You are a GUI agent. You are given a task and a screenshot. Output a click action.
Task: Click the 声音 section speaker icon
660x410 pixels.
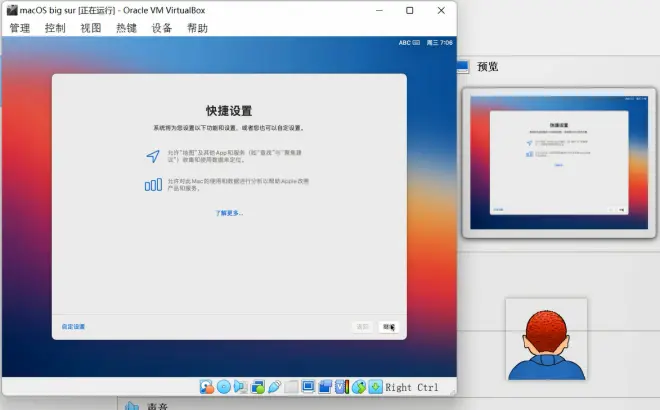pyautogui.click(x=132, y=406)
